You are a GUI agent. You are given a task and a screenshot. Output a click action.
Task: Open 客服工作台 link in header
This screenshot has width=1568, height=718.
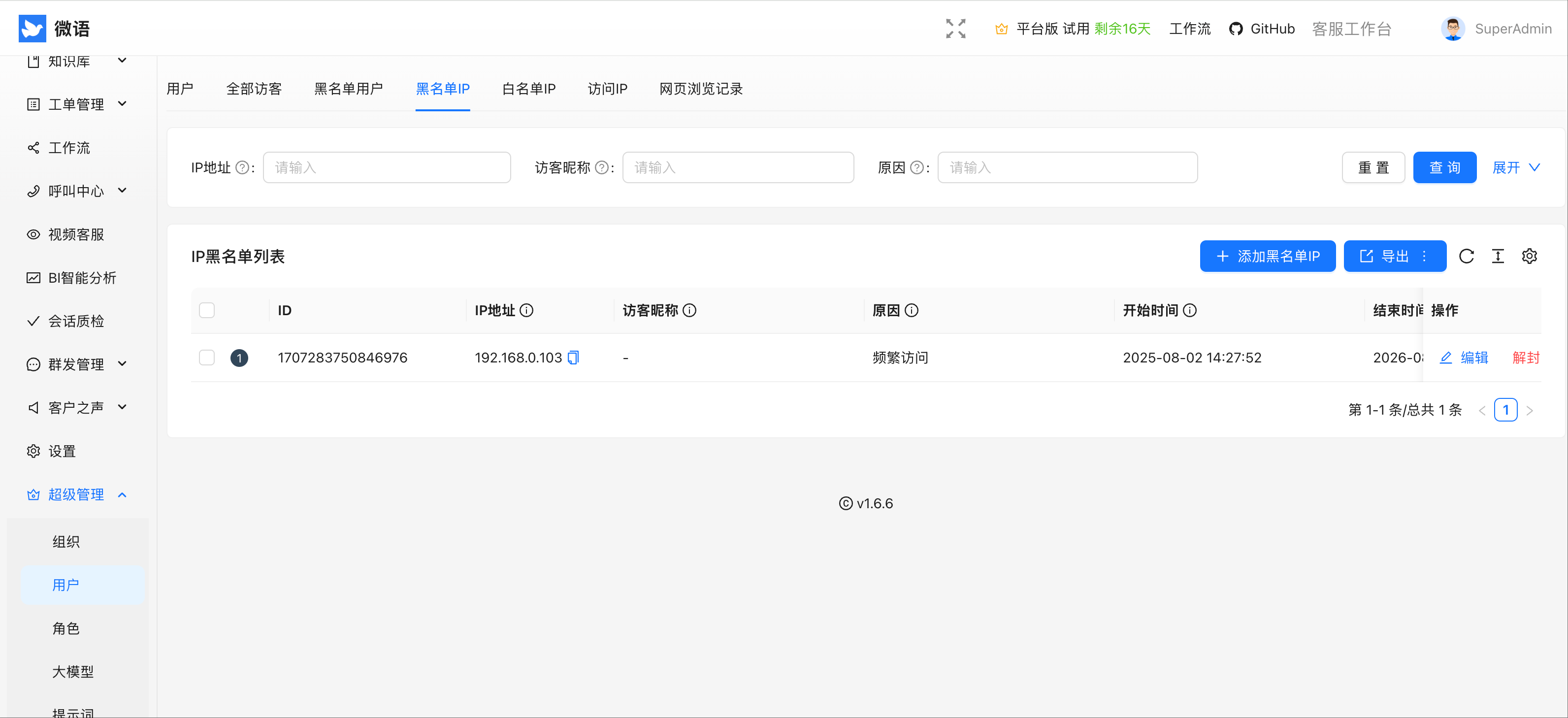click(1351, 29)
